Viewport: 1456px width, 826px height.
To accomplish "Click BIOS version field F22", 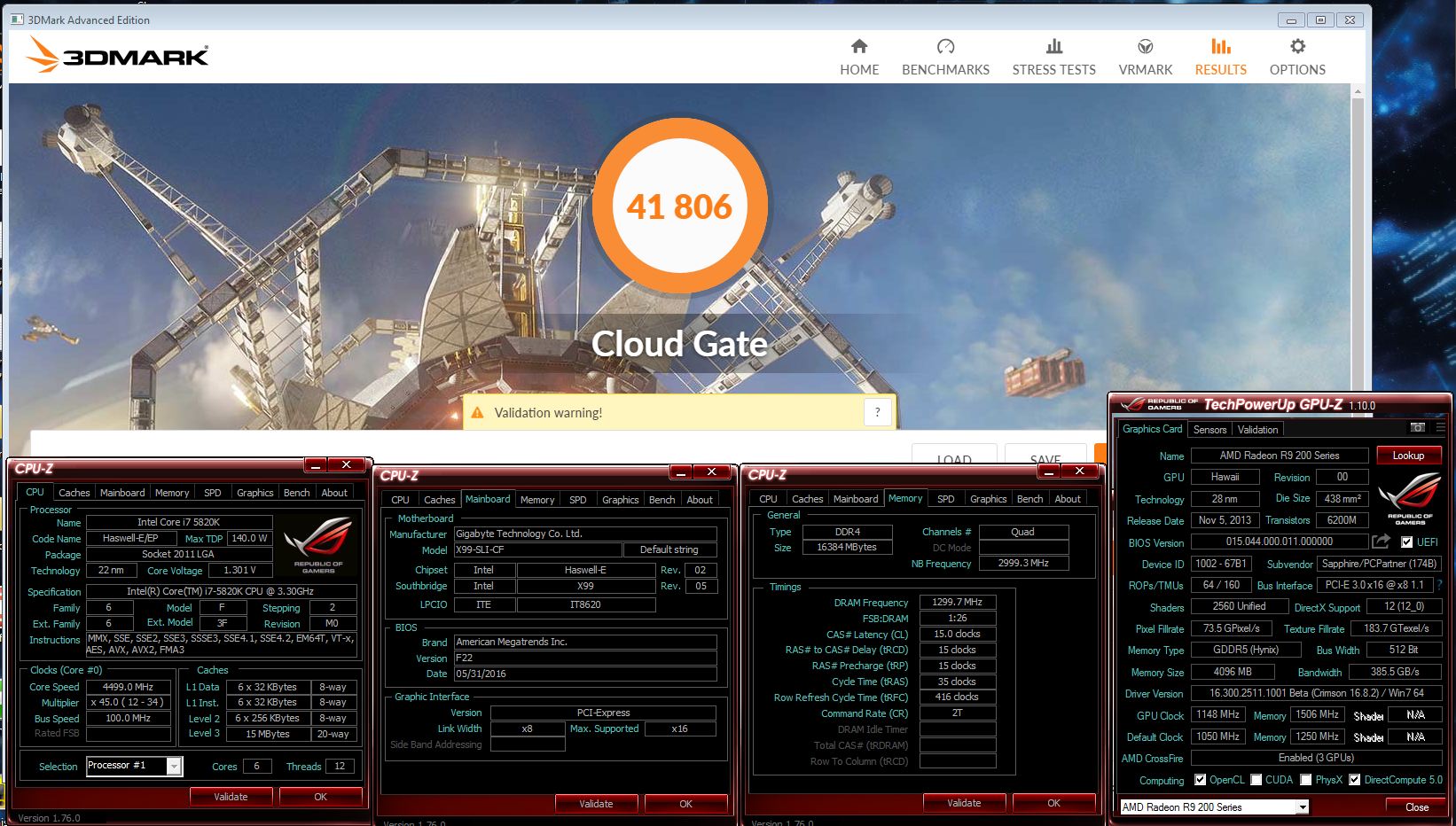I will [585, 658].
